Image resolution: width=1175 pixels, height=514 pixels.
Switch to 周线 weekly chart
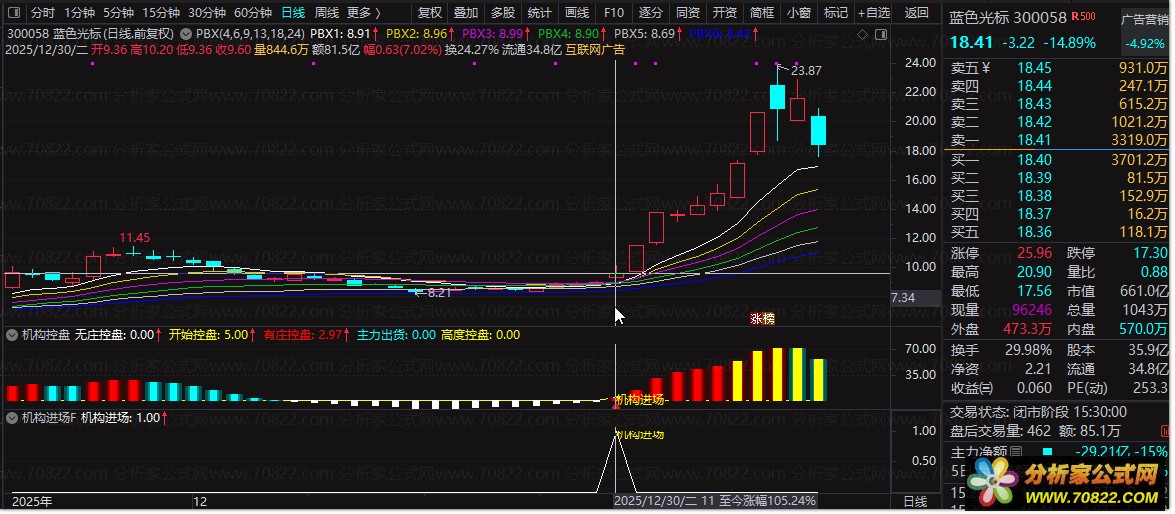(327, 13)
